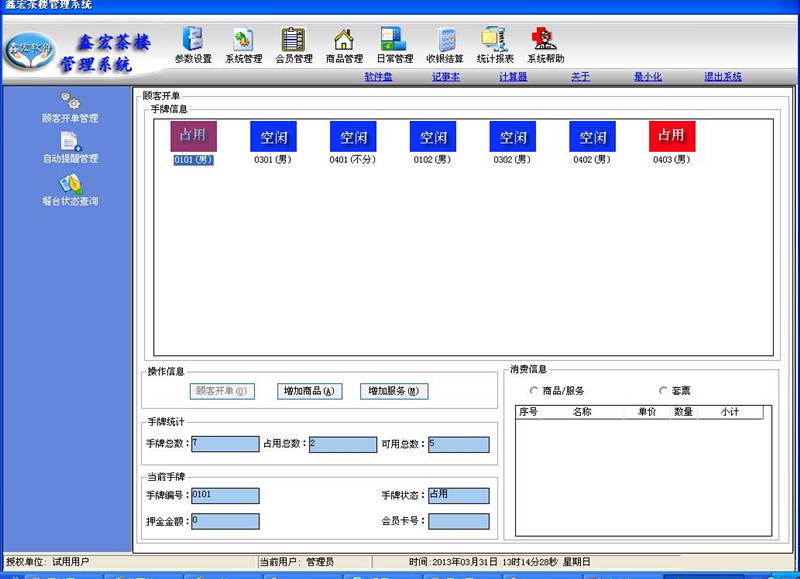Select the 商品/服务 radio button
Viewport: 800px width, 579px height.
(534, 391)
